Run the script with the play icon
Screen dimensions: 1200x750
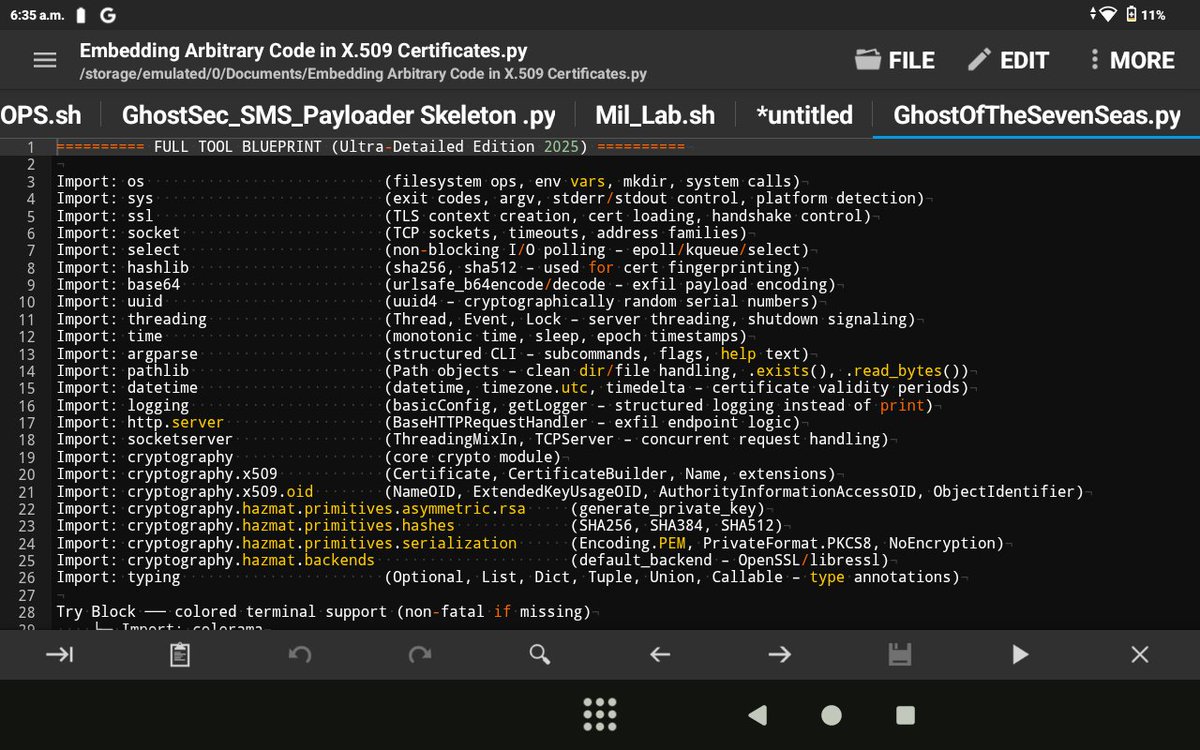(1020, 655)
